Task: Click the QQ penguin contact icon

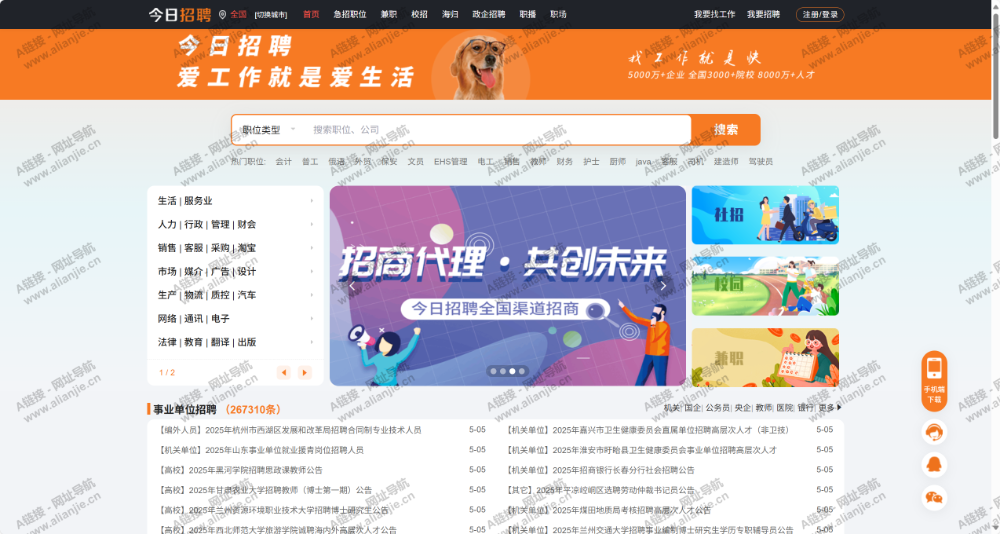Action: (934, 464)
